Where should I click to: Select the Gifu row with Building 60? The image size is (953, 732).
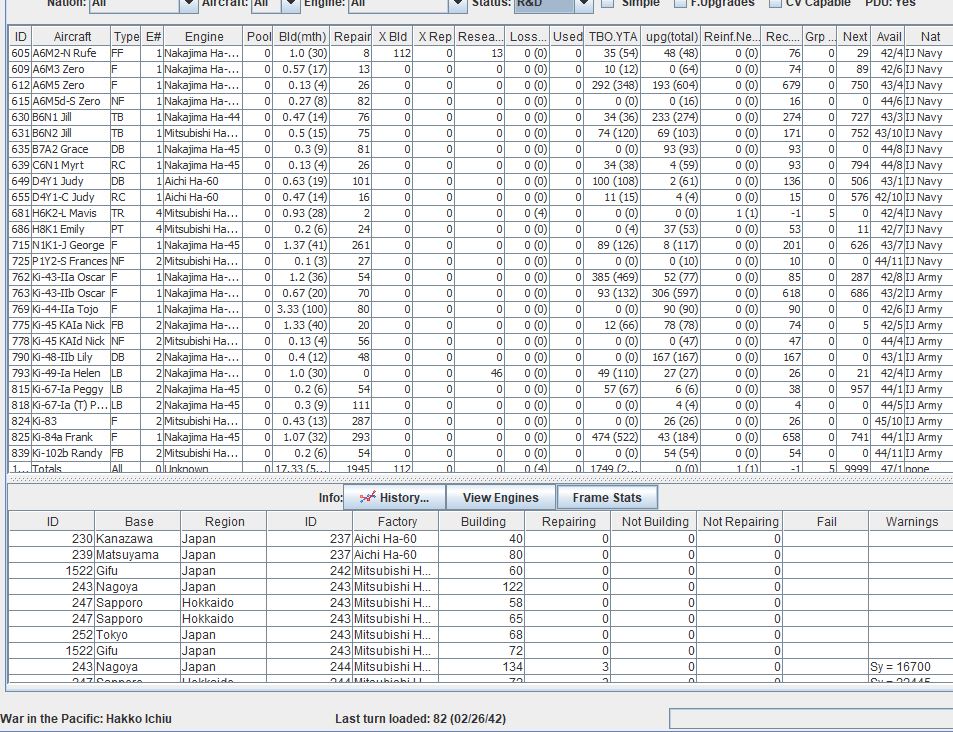point(481,571)
